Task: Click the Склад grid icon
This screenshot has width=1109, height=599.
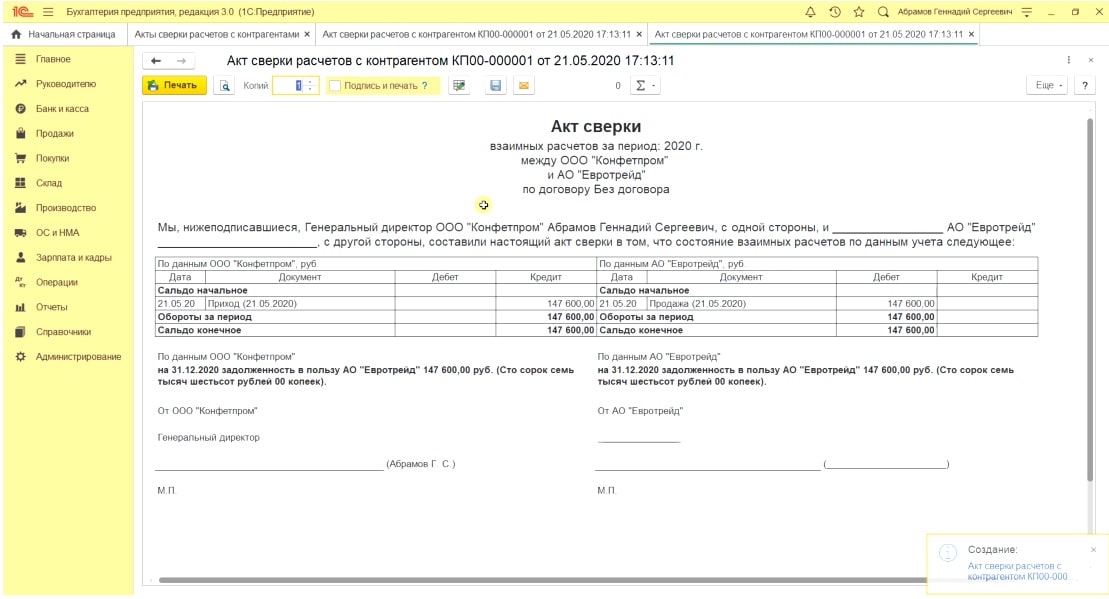Action: 21,183
